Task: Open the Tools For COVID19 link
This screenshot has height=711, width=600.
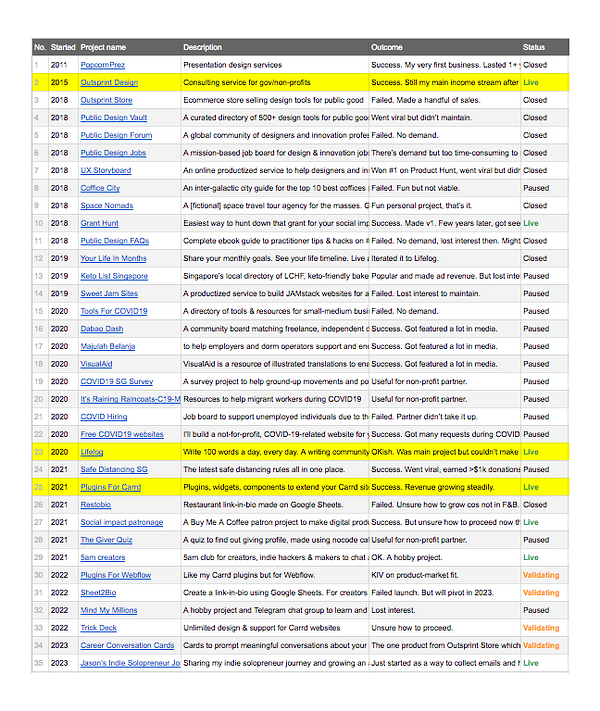Action: (114, 312)
